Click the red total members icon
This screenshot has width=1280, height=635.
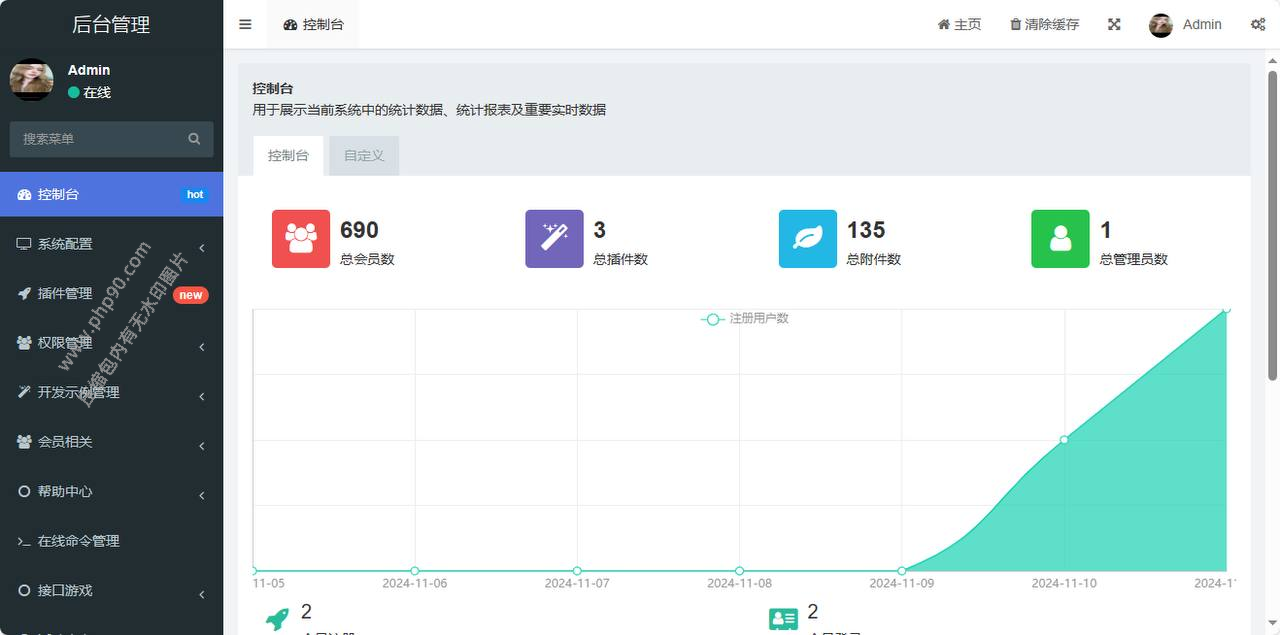point(301,239)
